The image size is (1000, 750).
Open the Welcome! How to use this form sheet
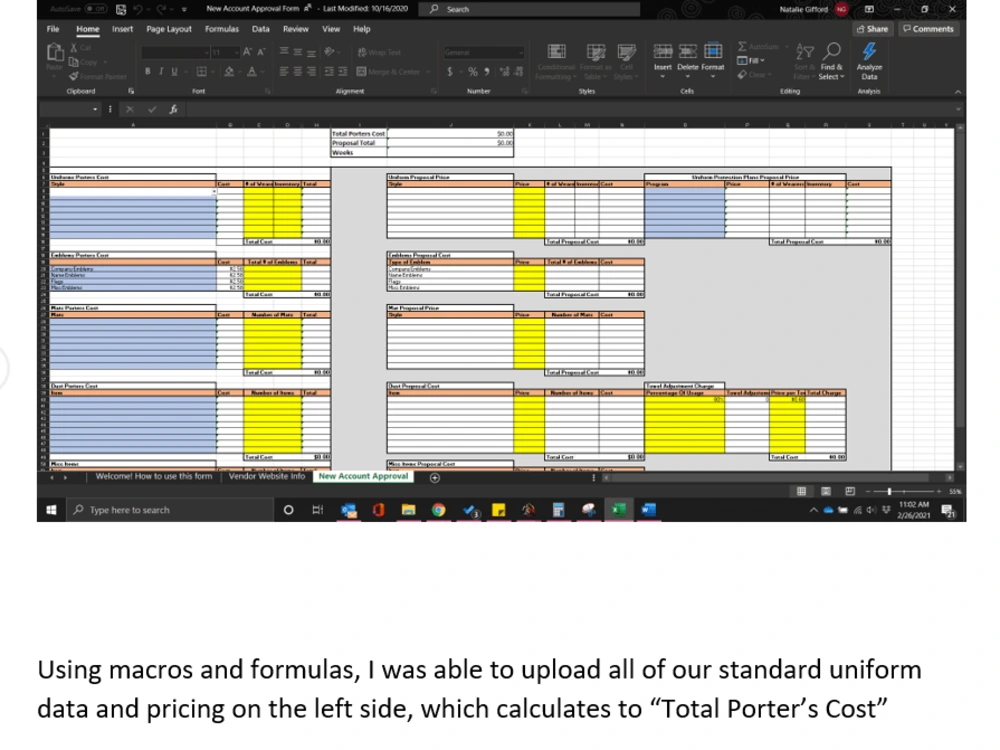click(x=154, y=476)
